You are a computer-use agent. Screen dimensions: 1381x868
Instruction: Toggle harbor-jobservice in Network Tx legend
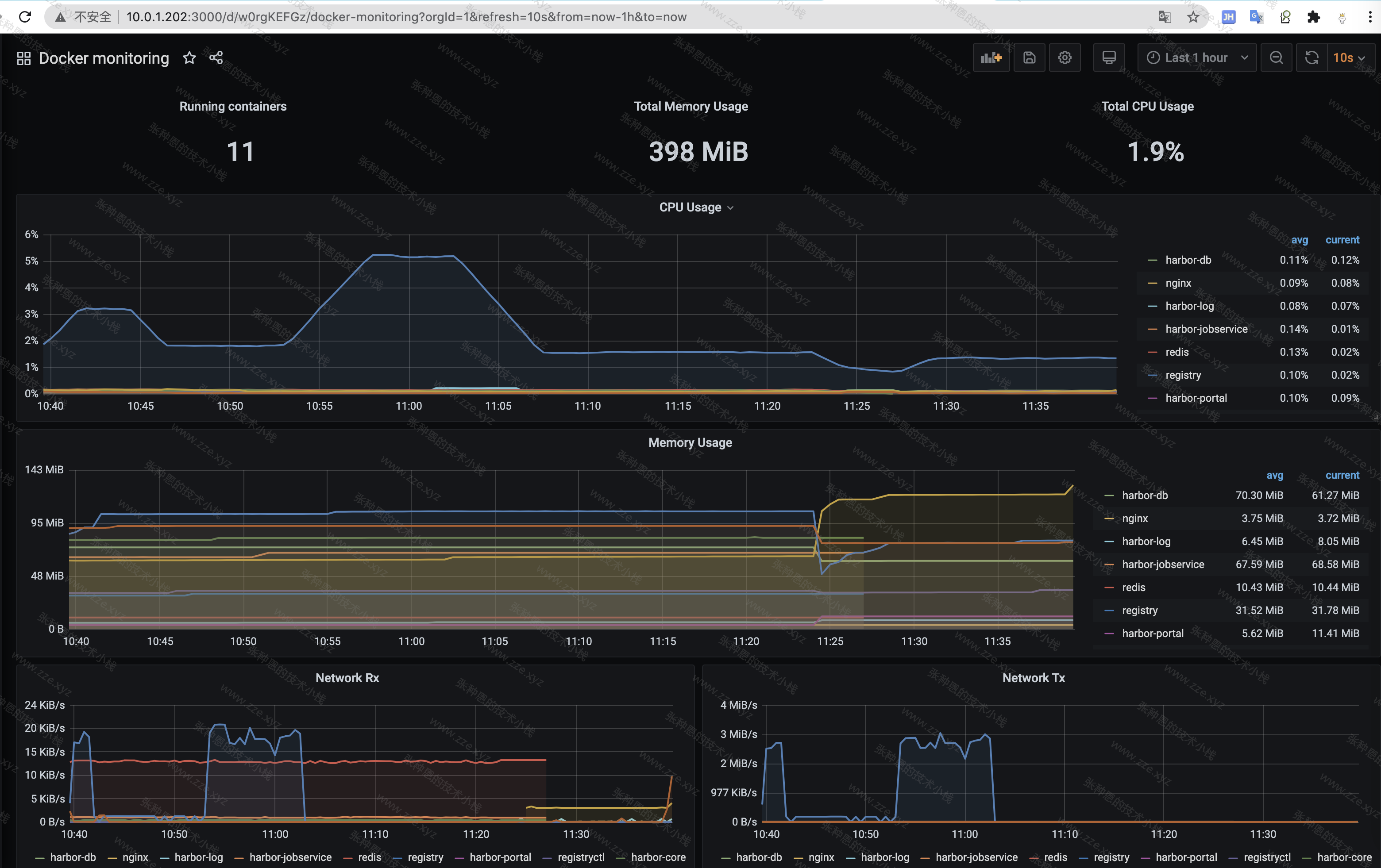(976, 857)
